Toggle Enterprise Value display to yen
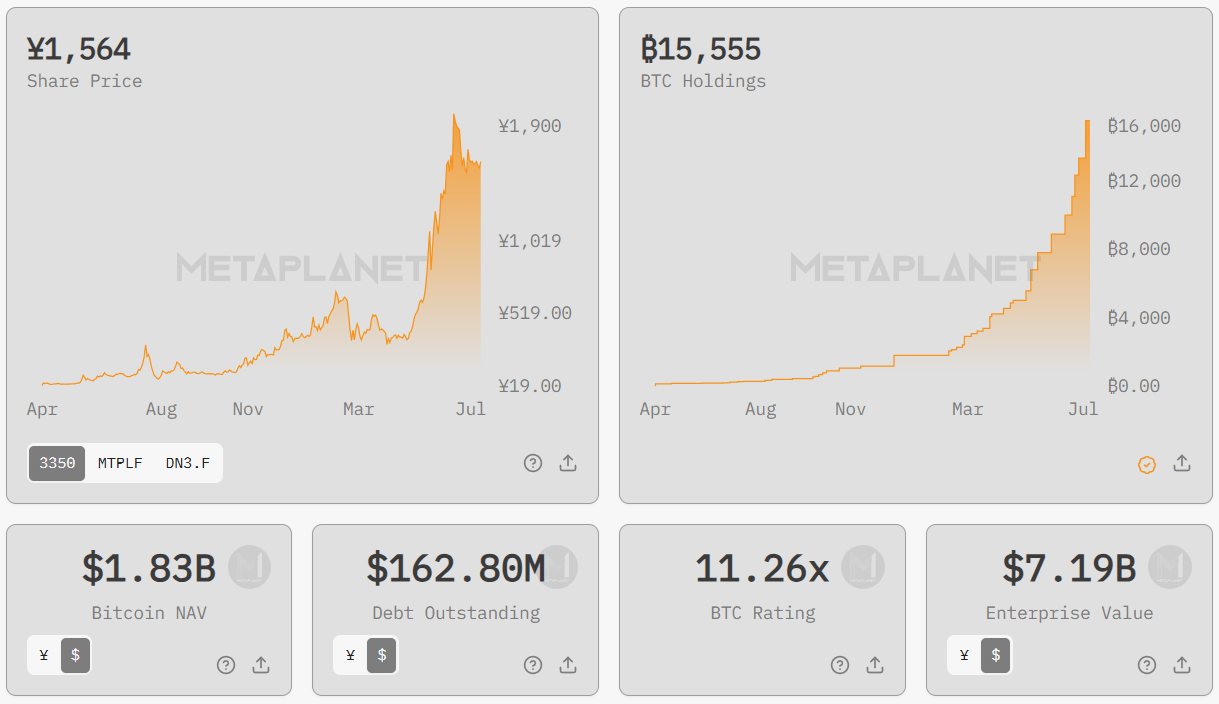This screenshot has height=704, width=1219. pos(963,655)
